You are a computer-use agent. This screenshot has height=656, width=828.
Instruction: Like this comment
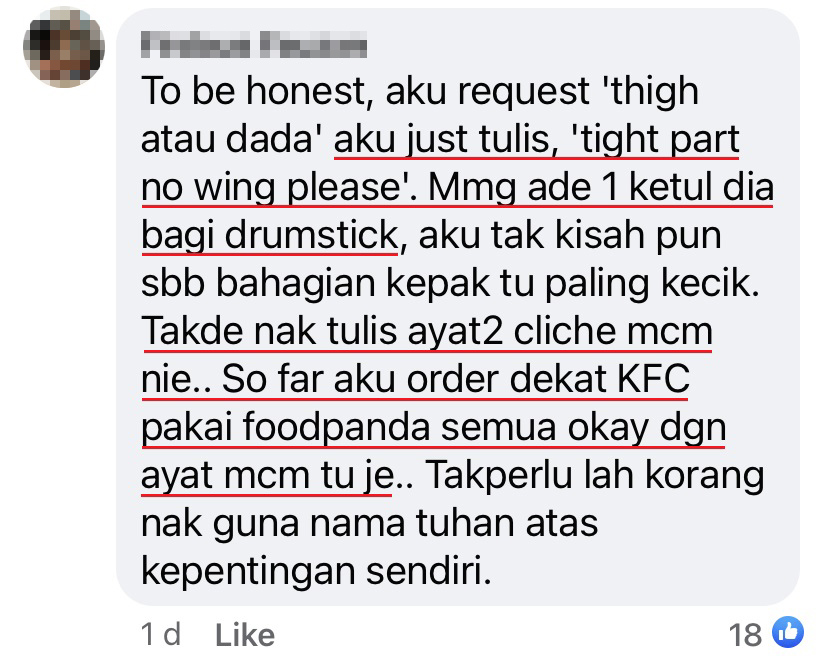[245, 635]
